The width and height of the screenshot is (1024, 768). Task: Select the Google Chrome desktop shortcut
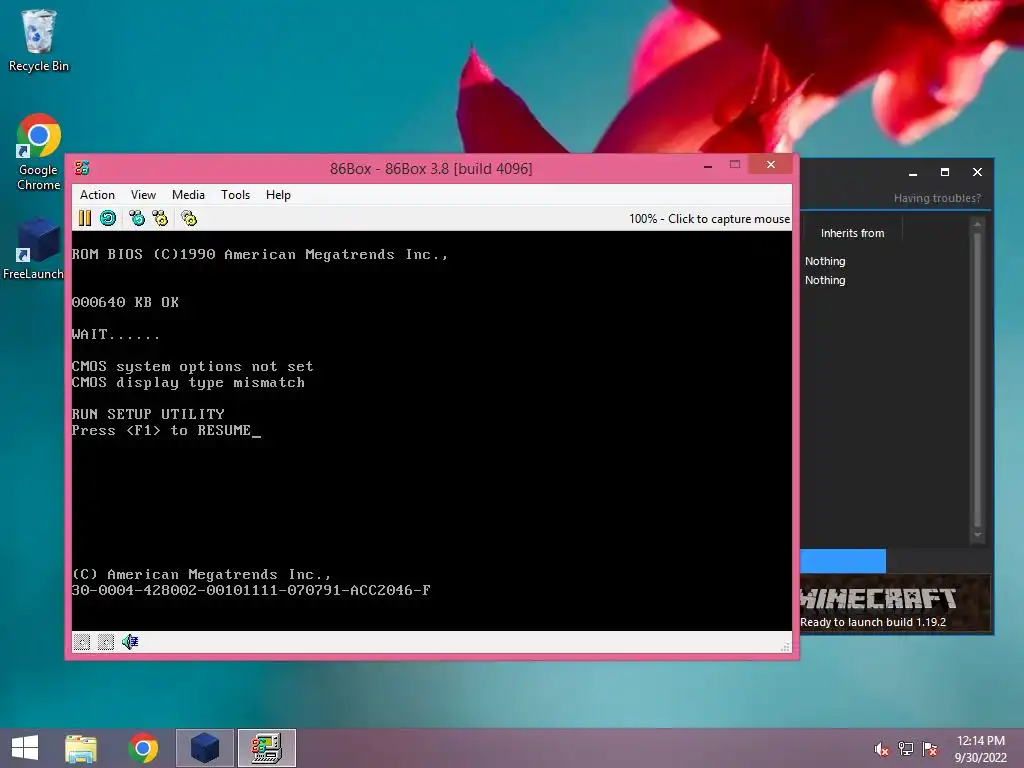click(x=39, y=152)
